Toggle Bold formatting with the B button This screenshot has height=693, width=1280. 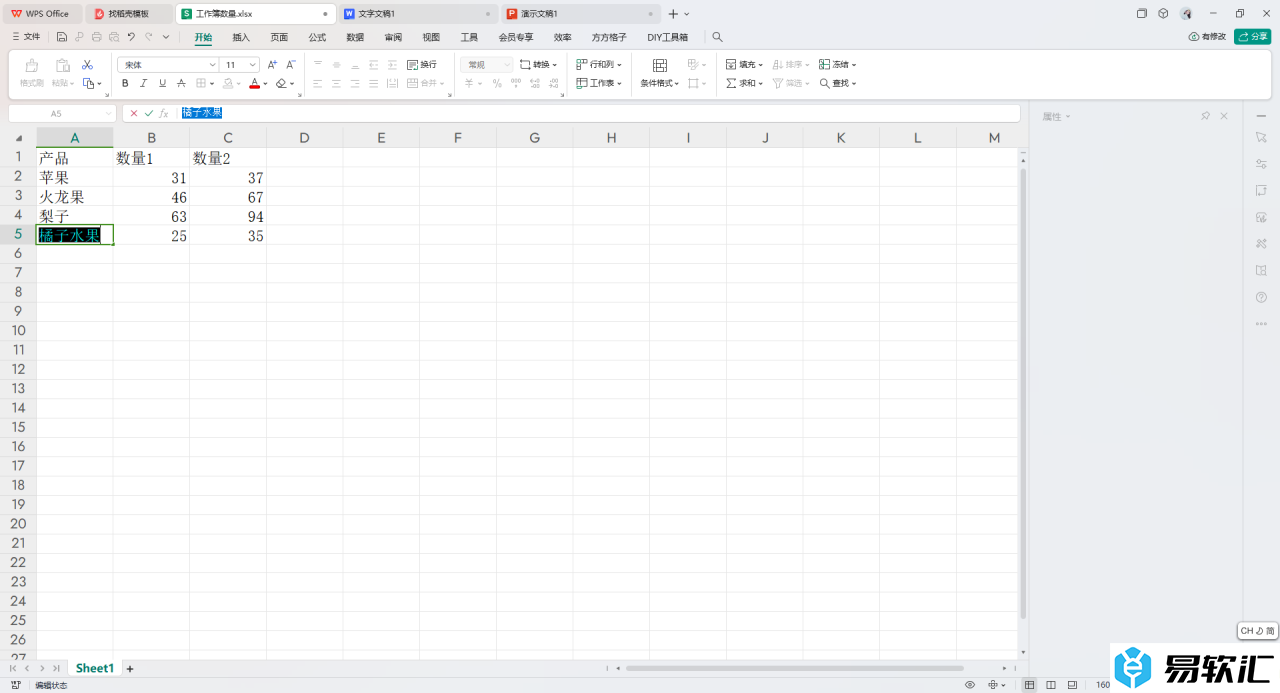click(x=125, y=83)
